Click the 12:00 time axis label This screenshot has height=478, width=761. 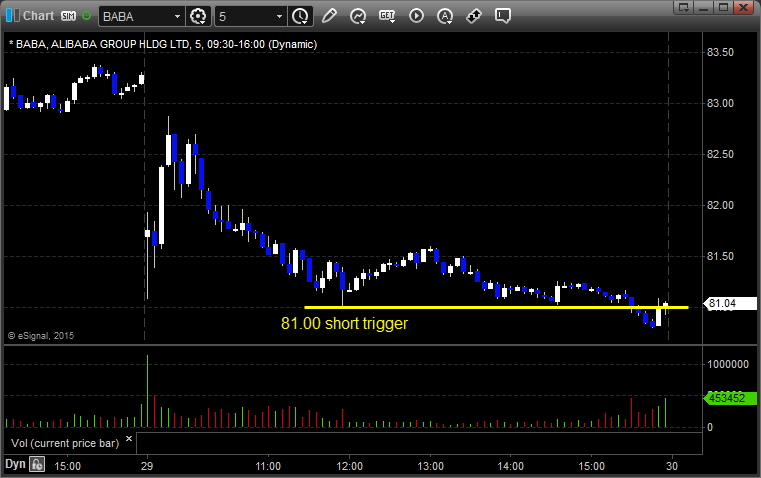(x=349, y=466)
